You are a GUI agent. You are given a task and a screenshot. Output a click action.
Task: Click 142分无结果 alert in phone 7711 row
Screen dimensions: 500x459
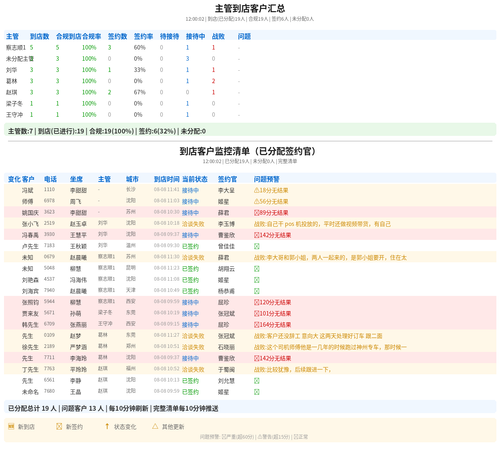(272, 358)
